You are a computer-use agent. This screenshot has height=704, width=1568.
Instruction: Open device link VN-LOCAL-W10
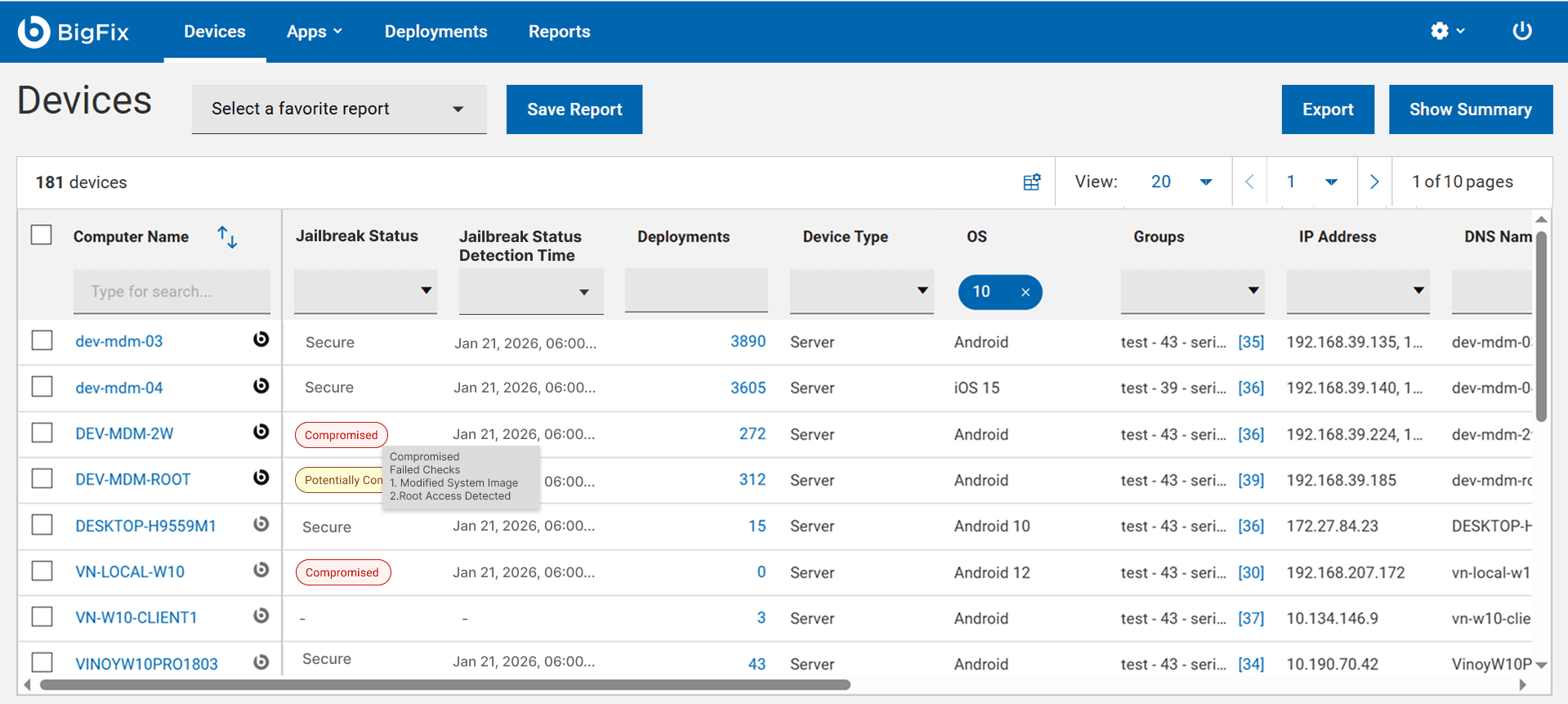[130, 572]
